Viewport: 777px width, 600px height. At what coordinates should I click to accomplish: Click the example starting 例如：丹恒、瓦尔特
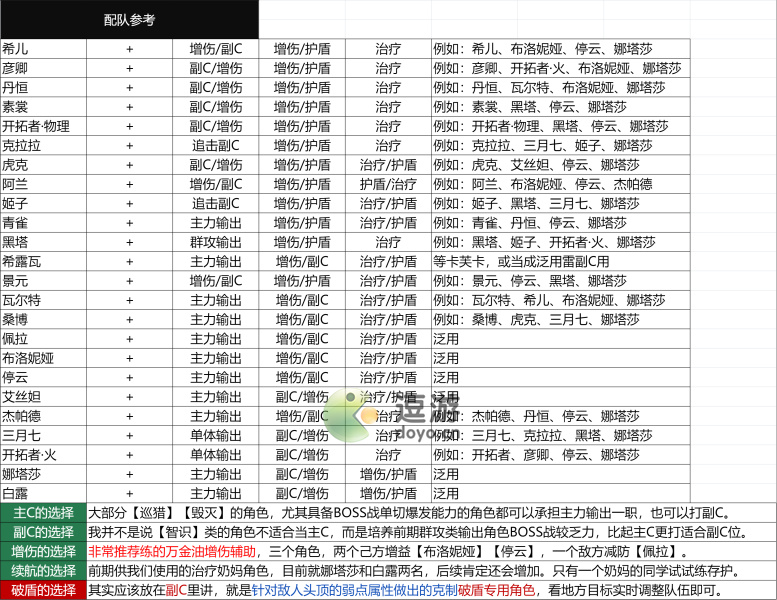click(x=550, y=88)
